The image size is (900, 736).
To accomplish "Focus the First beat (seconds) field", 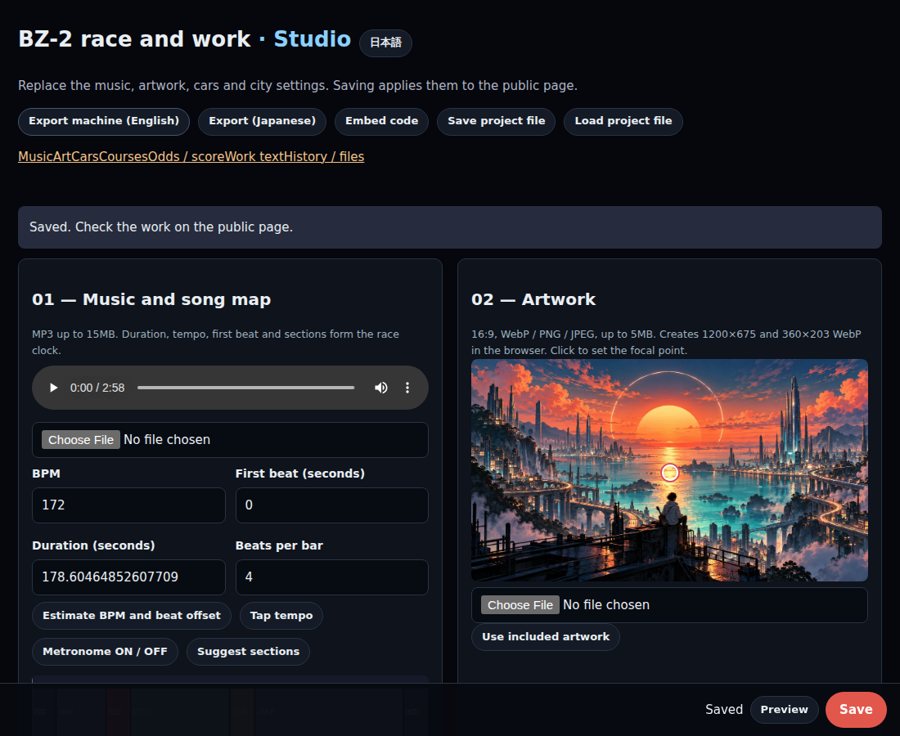I will (x=332, y=505).
